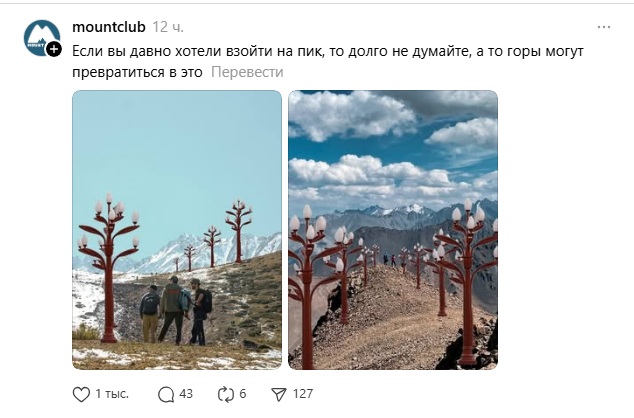634x418 pixels.
Task: Share post with paper plane icon
Action: (279, 395)
